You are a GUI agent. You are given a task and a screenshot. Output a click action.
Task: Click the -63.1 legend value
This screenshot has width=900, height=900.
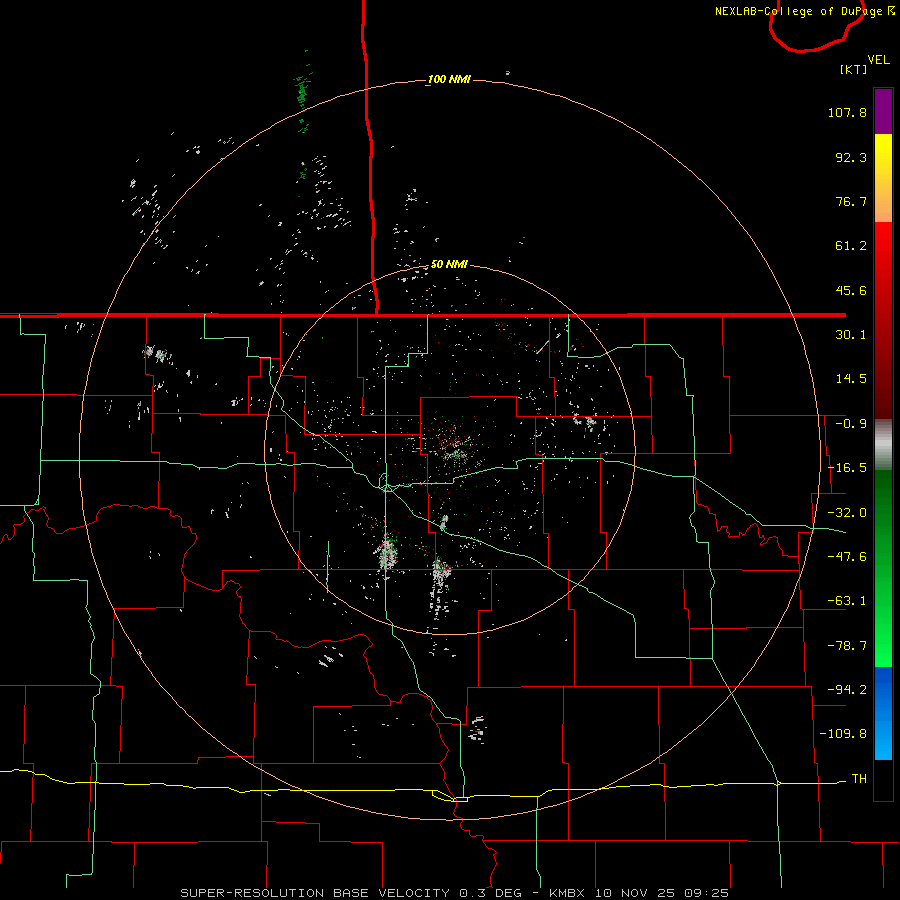[x=847, y=601]
